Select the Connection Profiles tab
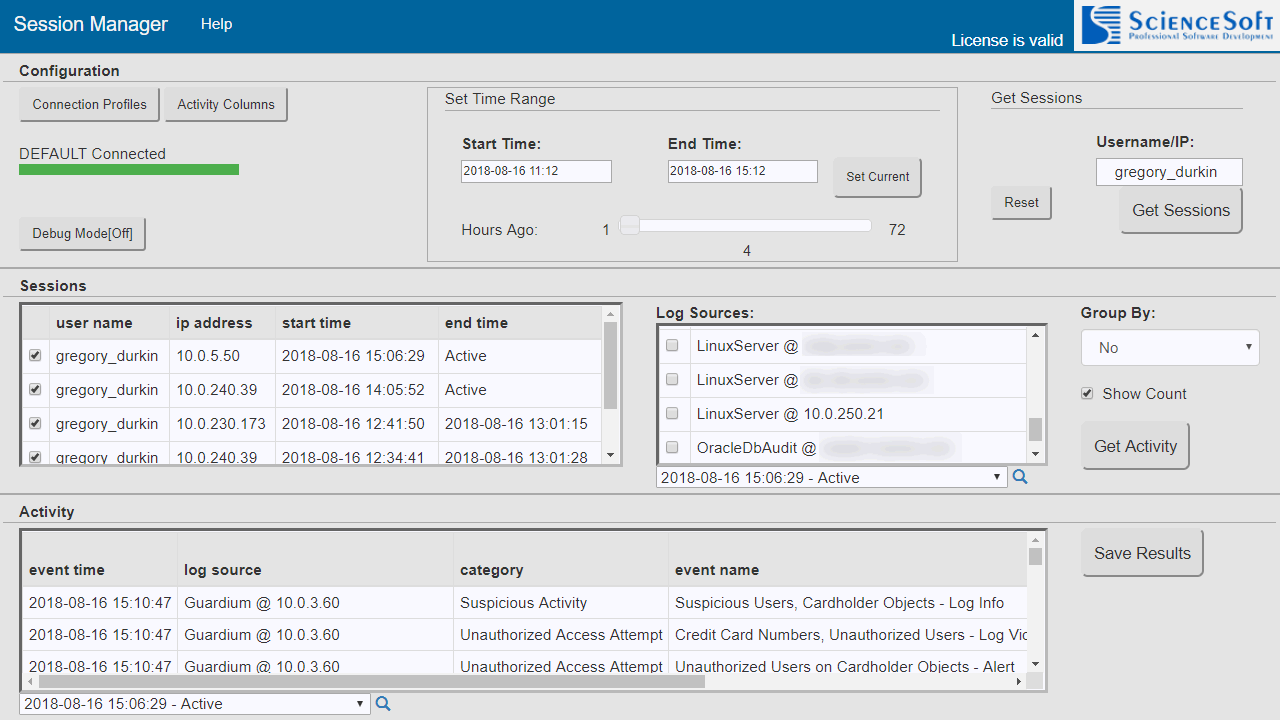Screen dimensions: 1280x720 pos(89,104)
